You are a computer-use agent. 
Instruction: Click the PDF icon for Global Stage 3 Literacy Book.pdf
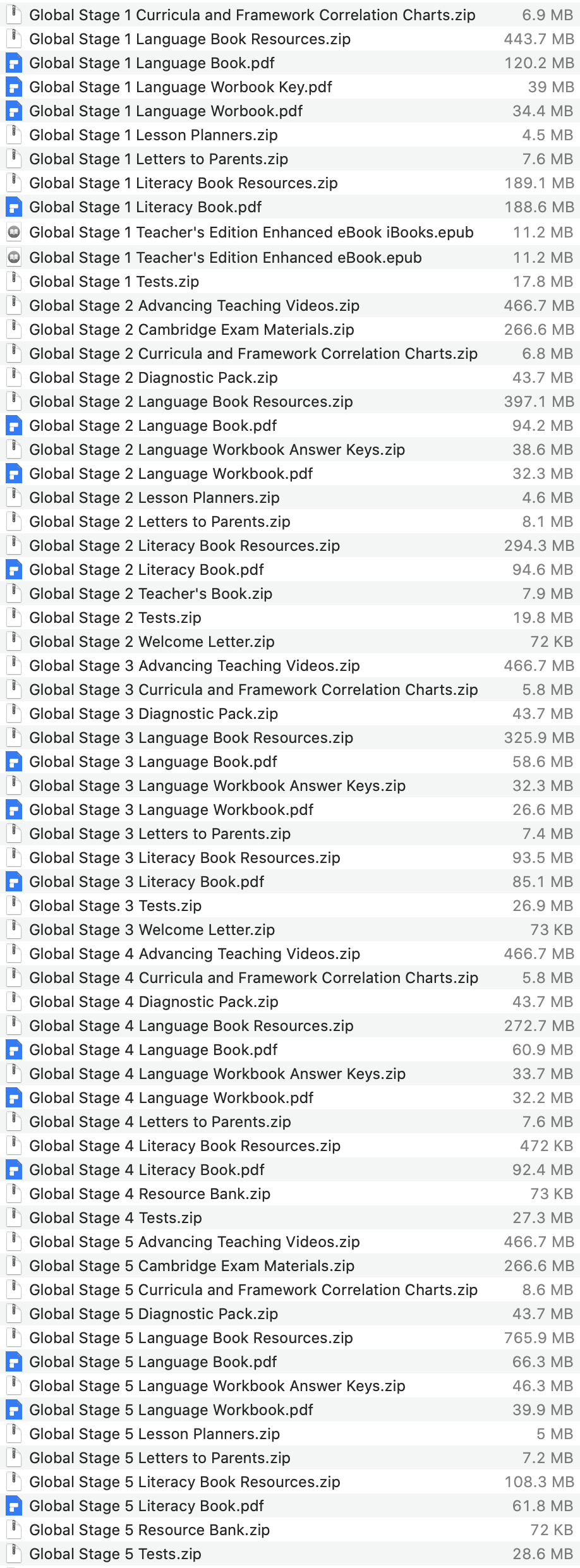click(13, 882)
